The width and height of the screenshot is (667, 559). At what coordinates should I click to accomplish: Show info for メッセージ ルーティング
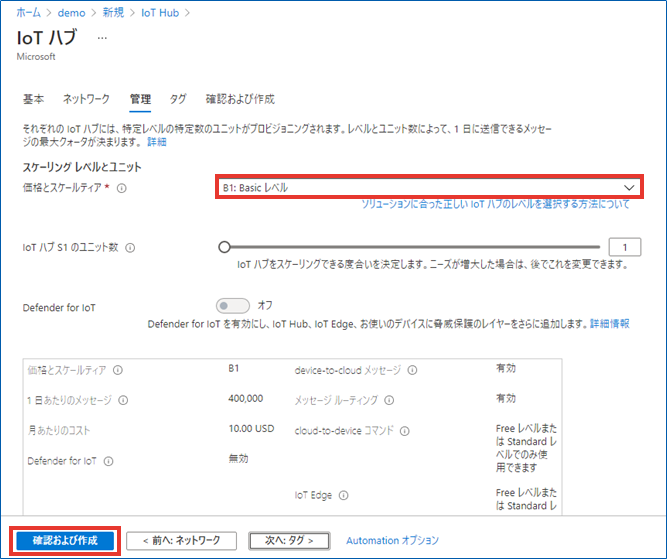[389, 400]
